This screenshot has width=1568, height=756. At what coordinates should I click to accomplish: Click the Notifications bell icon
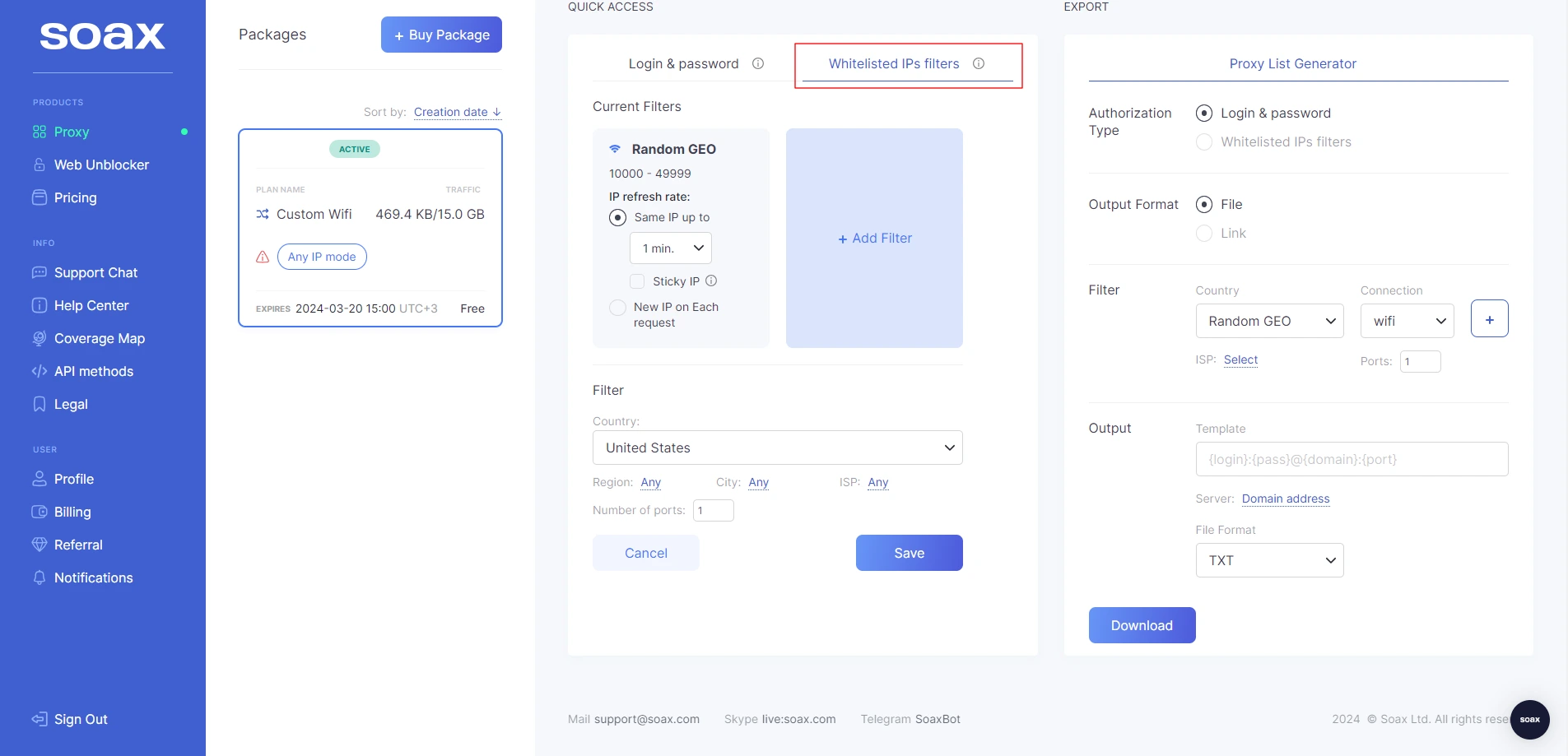[x=40, y=577]
